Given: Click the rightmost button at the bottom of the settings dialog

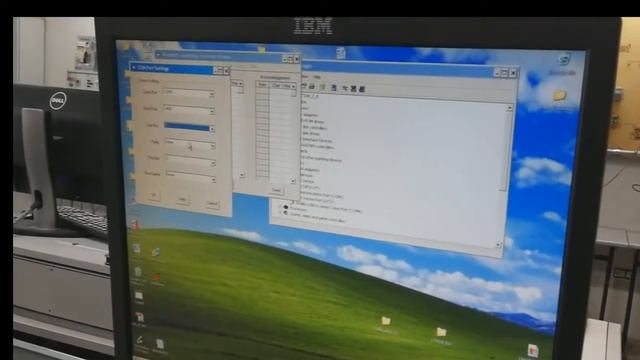Looking at the screenshot, I should coord(212,203).
